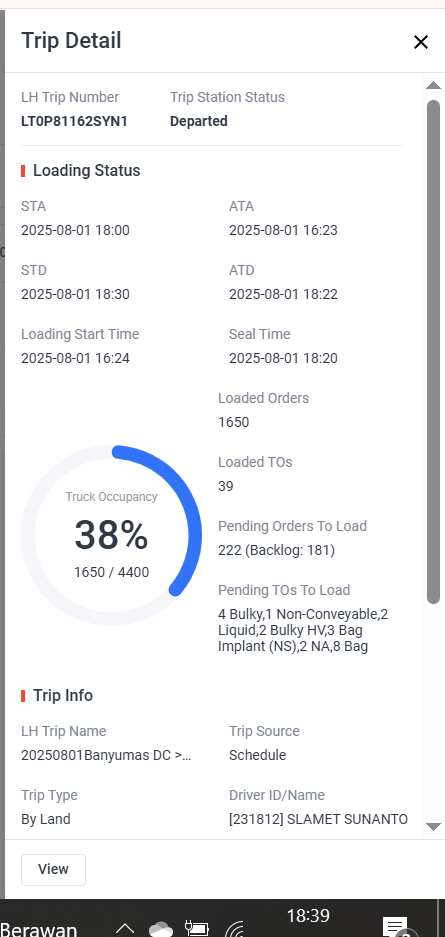Click the Loading Status section header

[87, 170]
